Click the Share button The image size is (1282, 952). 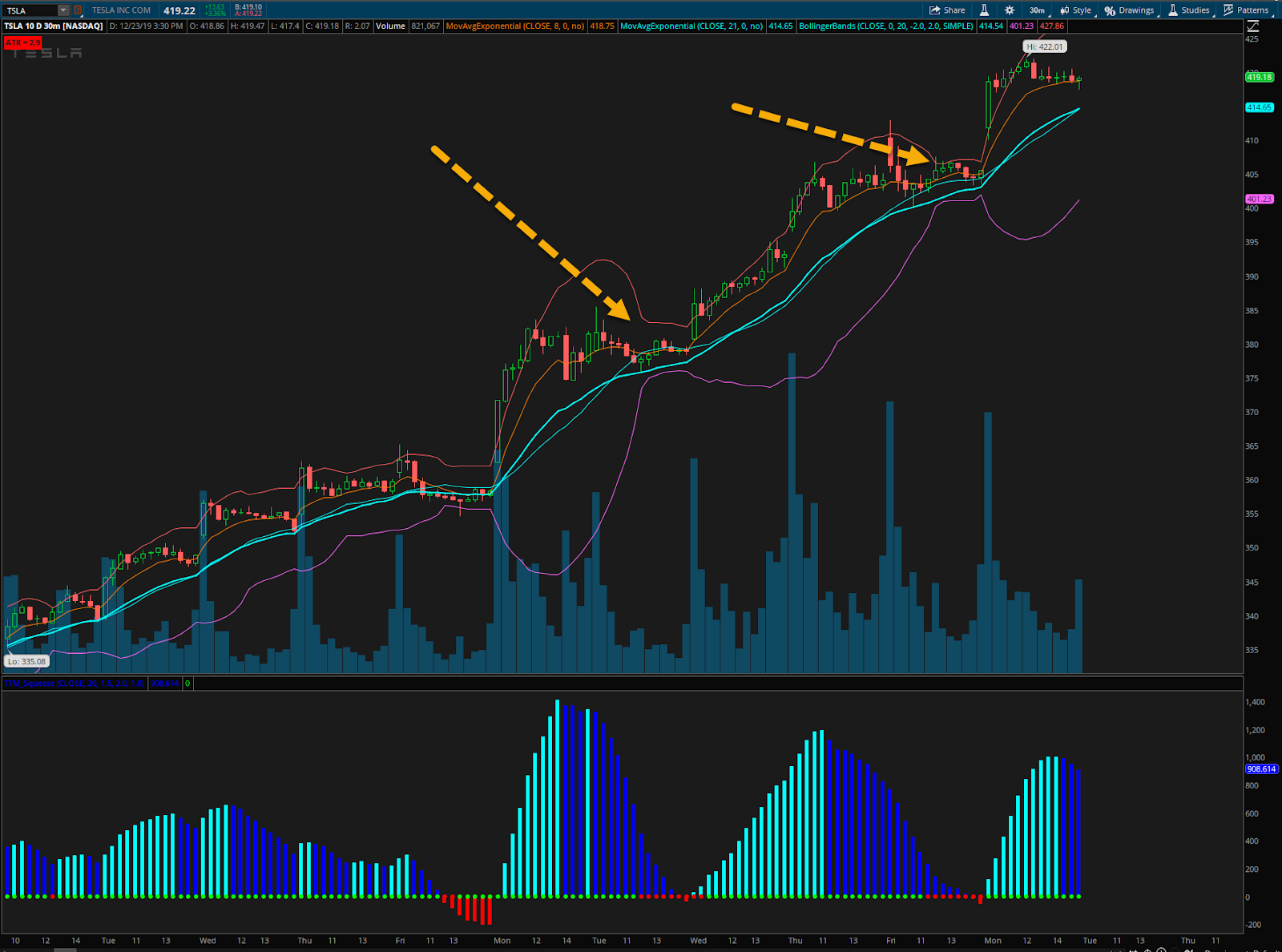(947, 10)
